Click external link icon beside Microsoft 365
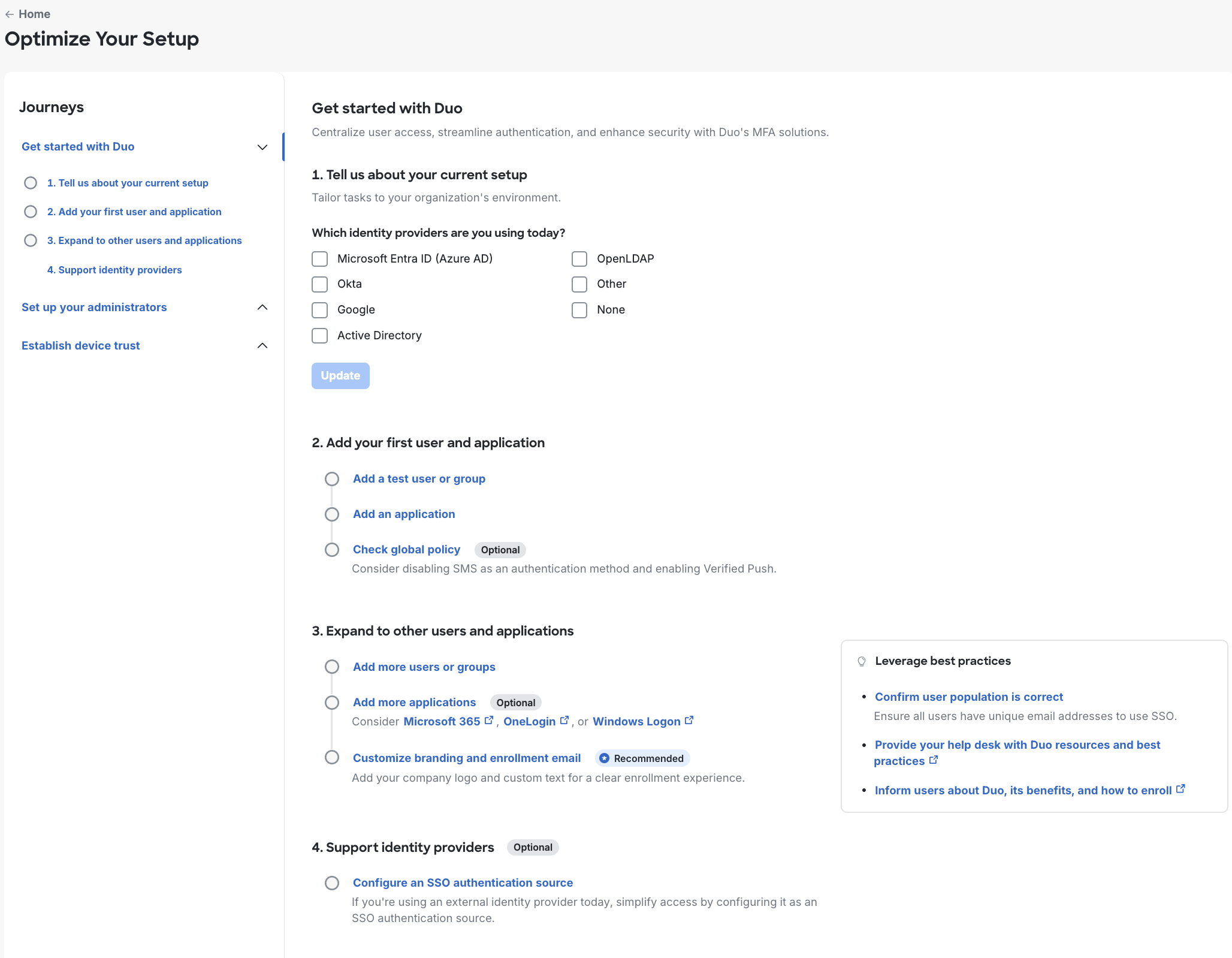This screenshot has height=958, width=1232. click(x=489, y=721)
